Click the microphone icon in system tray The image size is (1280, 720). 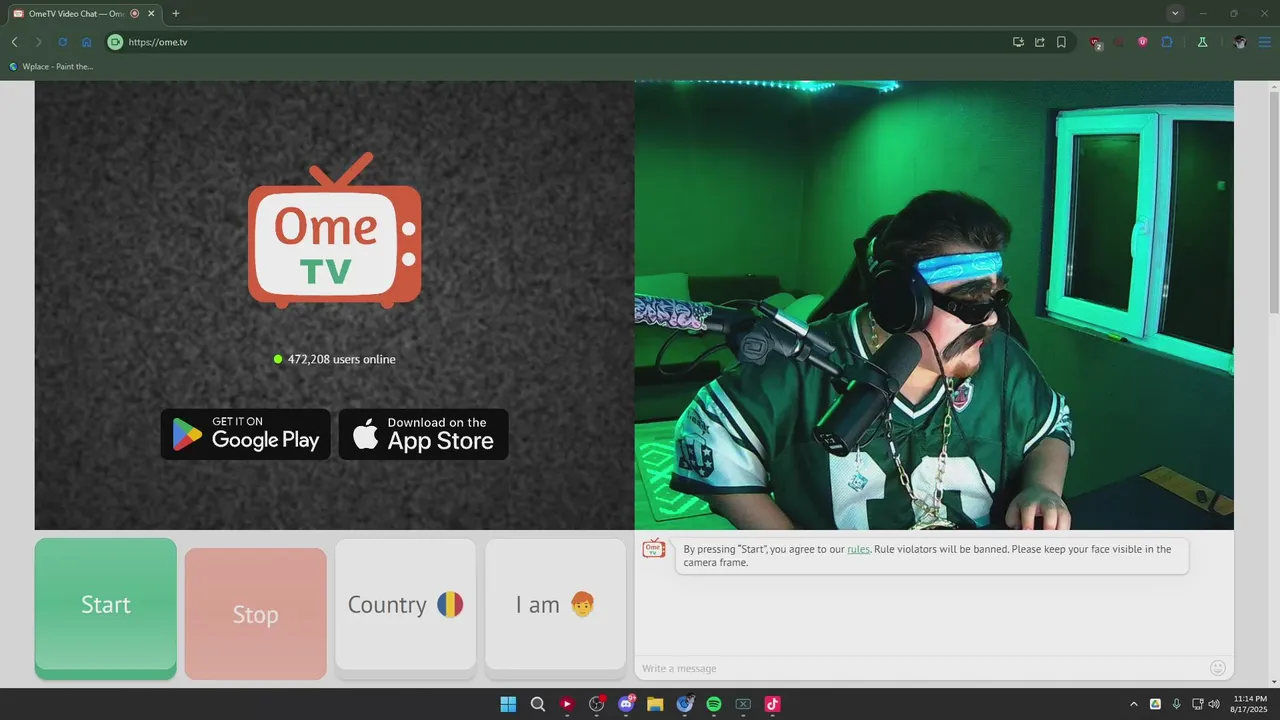[x=1176, y=704]
